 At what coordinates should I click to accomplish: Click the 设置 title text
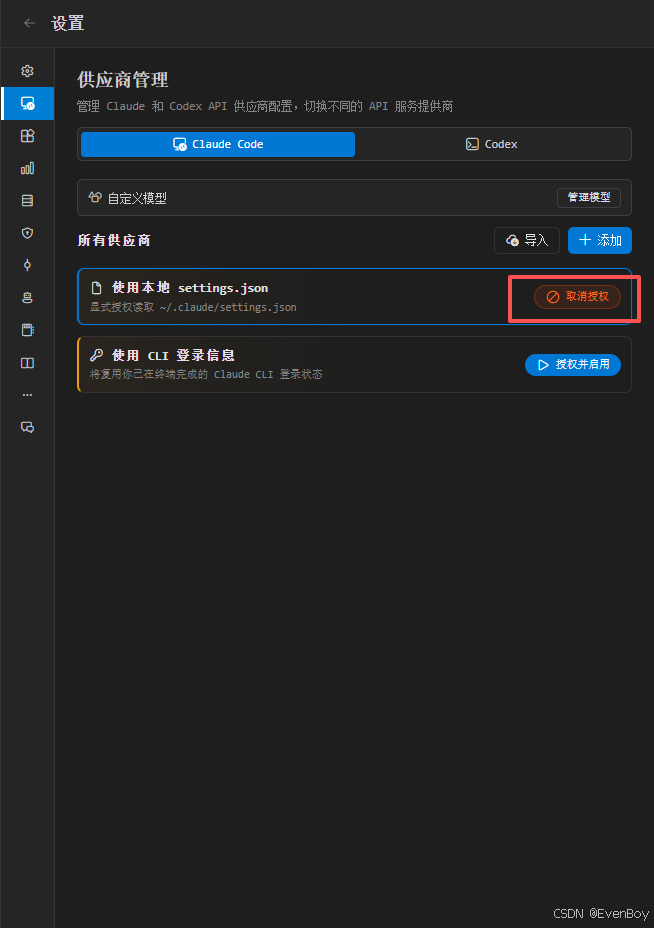click(67, 23)
